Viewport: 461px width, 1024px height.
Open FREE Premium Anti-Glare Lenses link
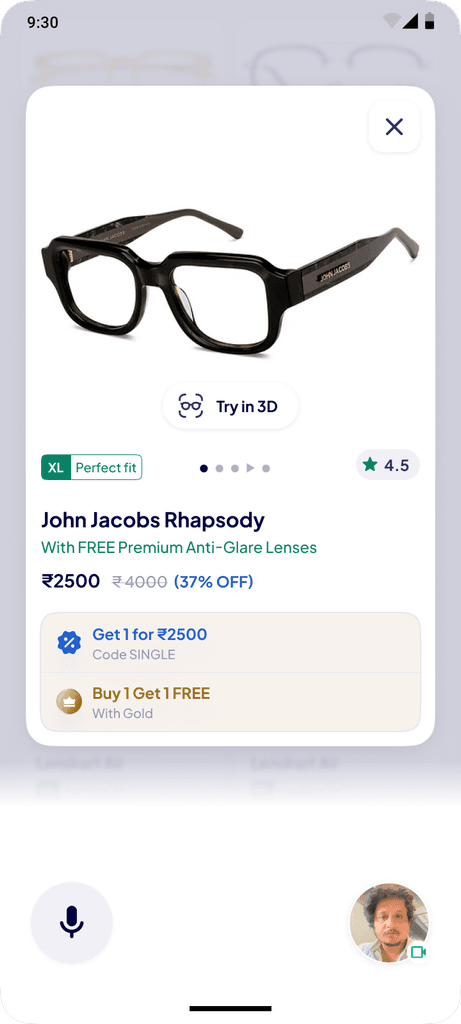(179, 547)
